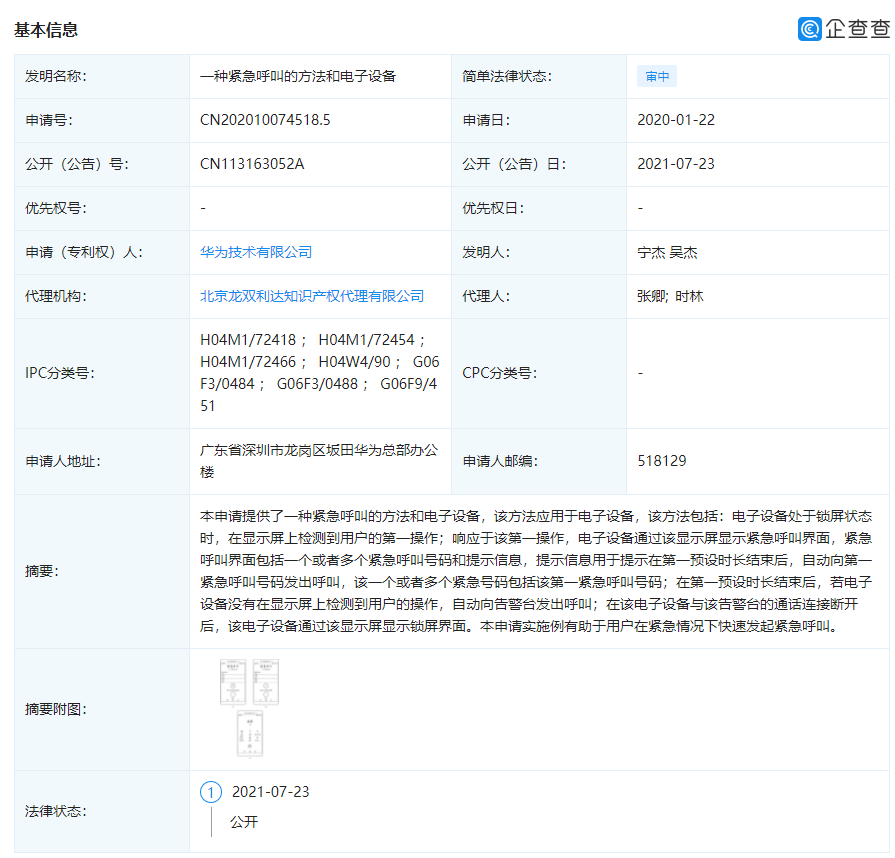Click the 发明人 label
895x858 pixels.
[x=486, y=252]
